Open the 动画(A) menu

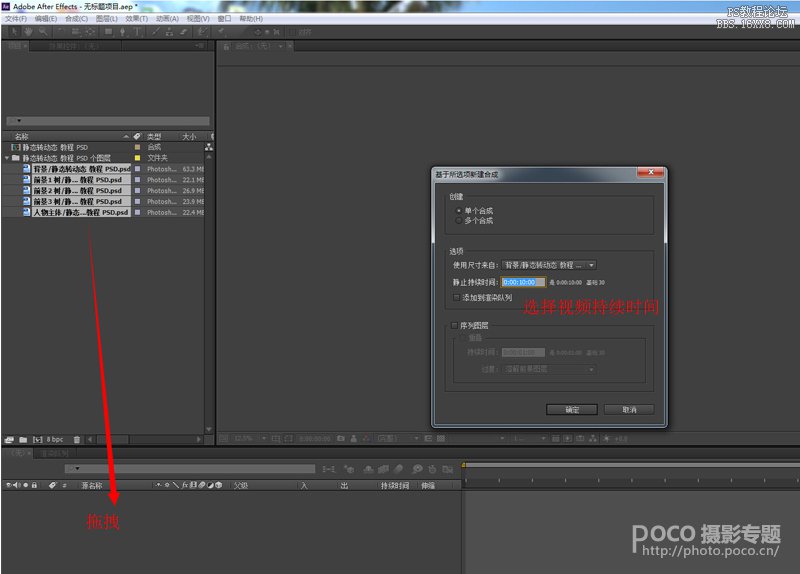pyautogui.click(x=167, y=19)
